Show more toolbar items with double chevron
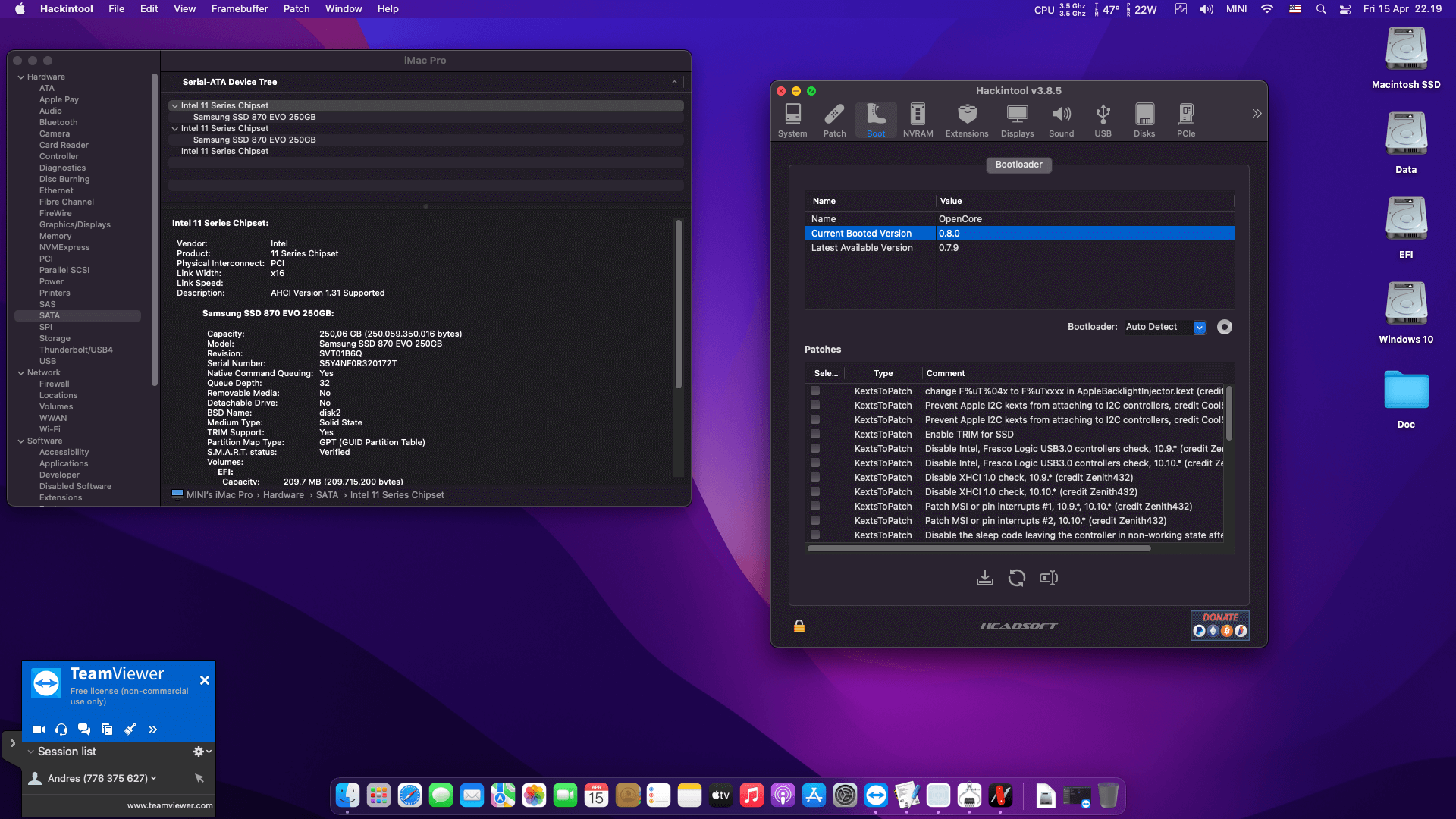This screenshot has width=1456, height=819. pos(1257,113)
